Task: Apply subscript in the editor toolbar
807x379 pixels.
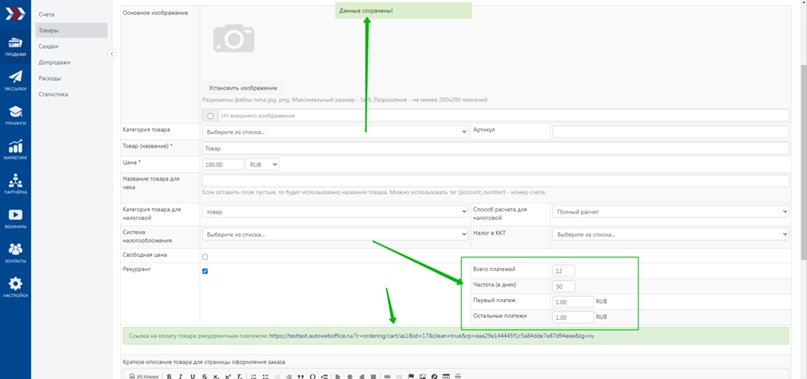Action: pyautogui.click(x=216, y=376)
